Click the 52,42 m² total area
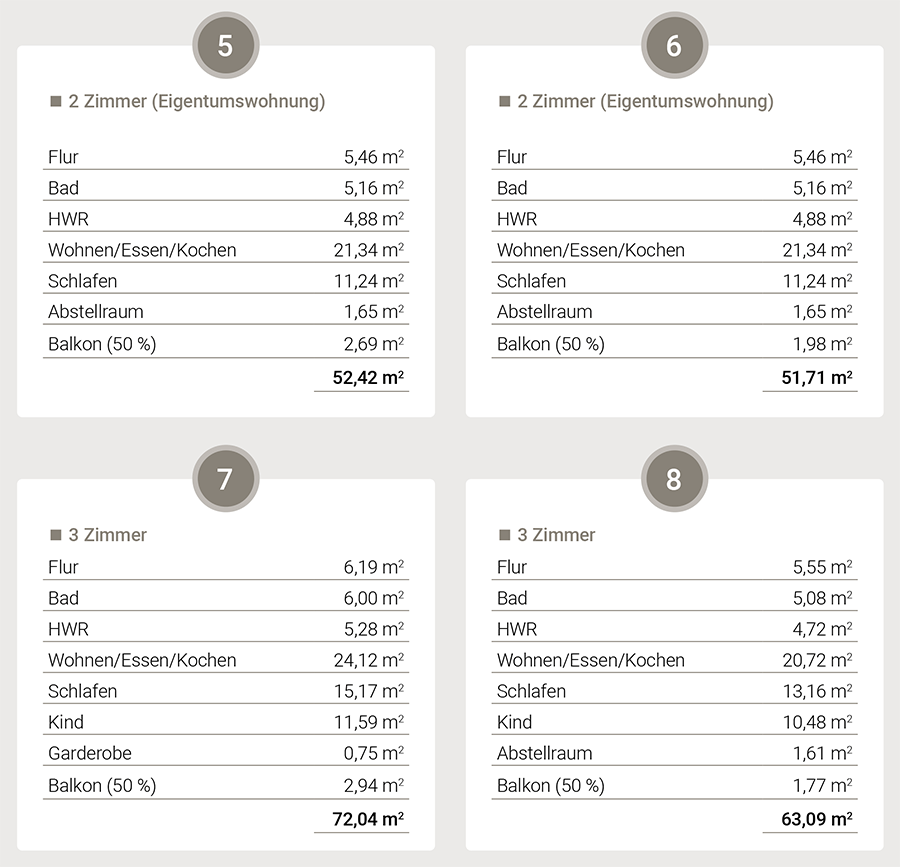 click(x=368, y=378)
